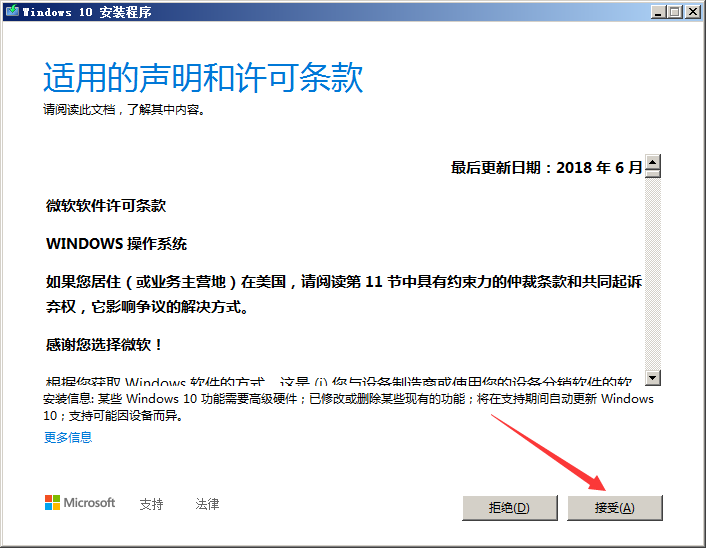The height and width of the screenshot is (548, 706).
Task: Click the 安装信息 notice text
Action: [x=348, y=406]
